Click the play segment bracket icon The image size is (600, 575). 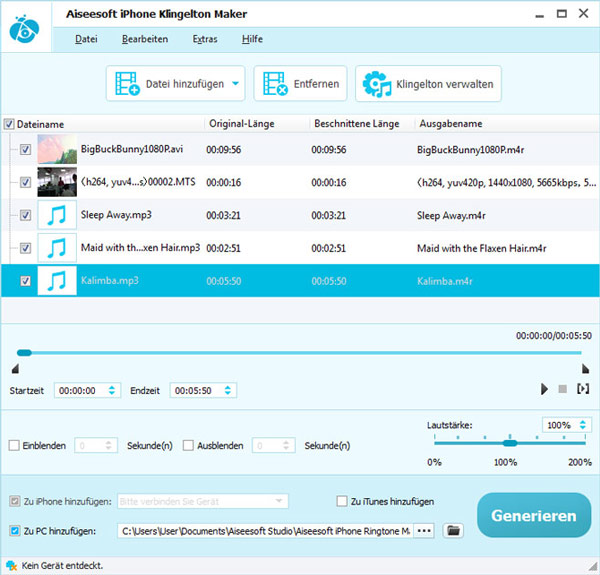click(583, 389)
